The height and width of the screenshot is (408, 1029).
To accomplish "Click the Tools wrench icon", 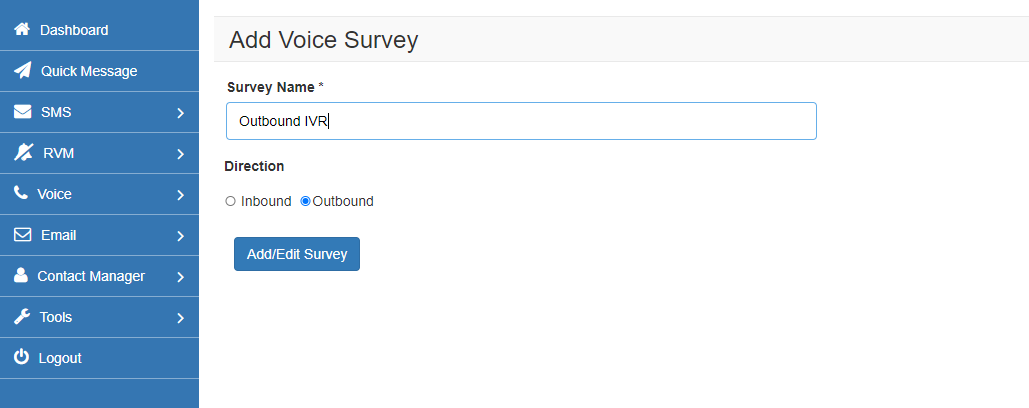I will coord(21,317).
